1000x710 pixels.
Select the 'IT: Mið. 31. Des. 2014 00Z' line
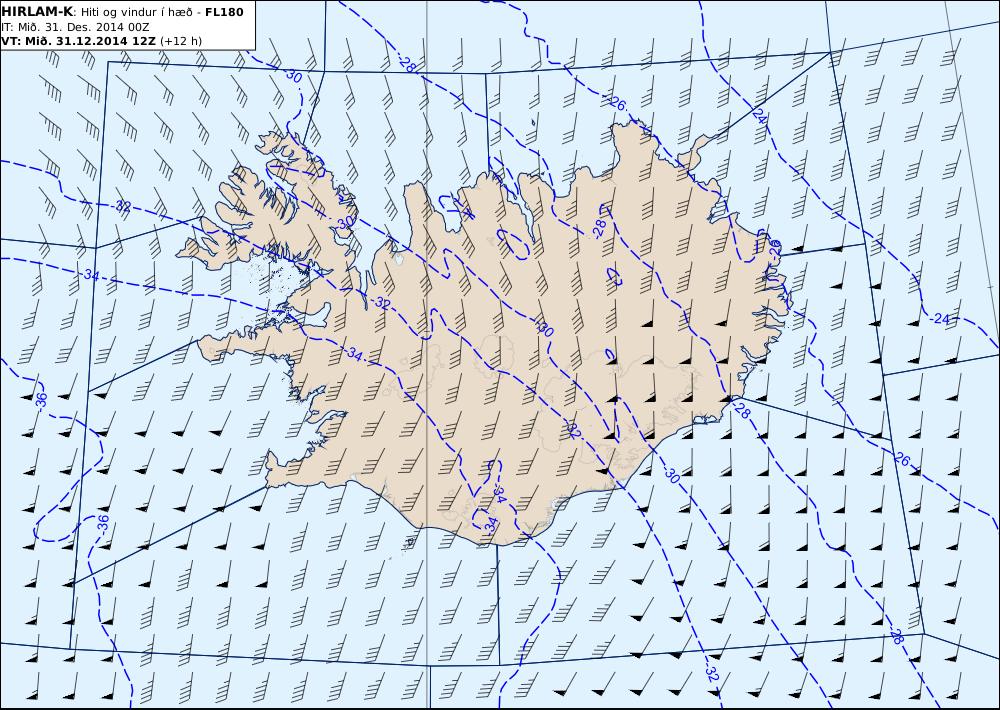point(75,27)
